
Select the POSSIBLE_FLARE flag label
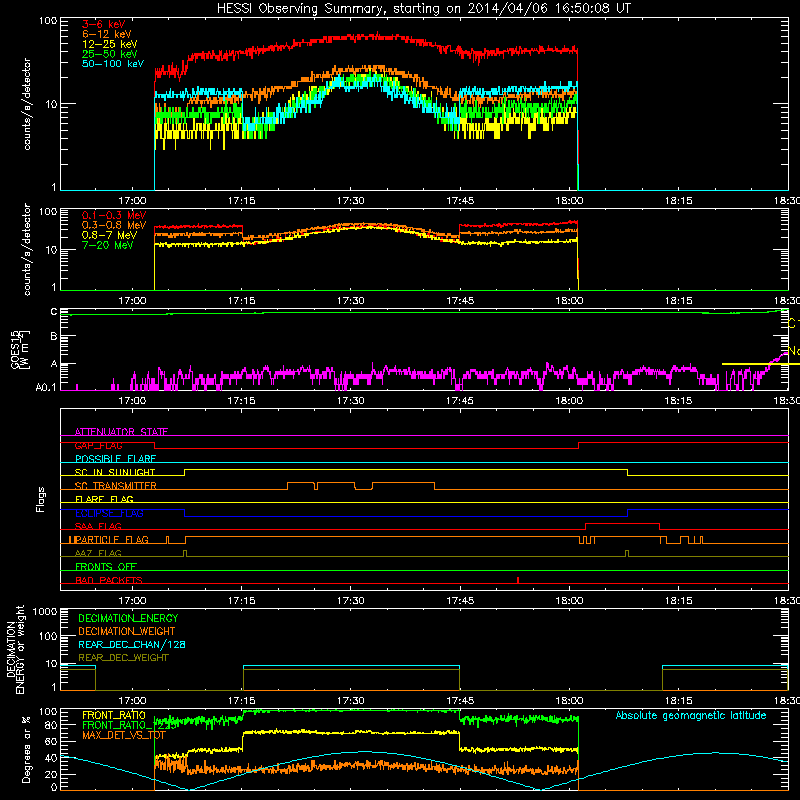(x=115, y=459)
